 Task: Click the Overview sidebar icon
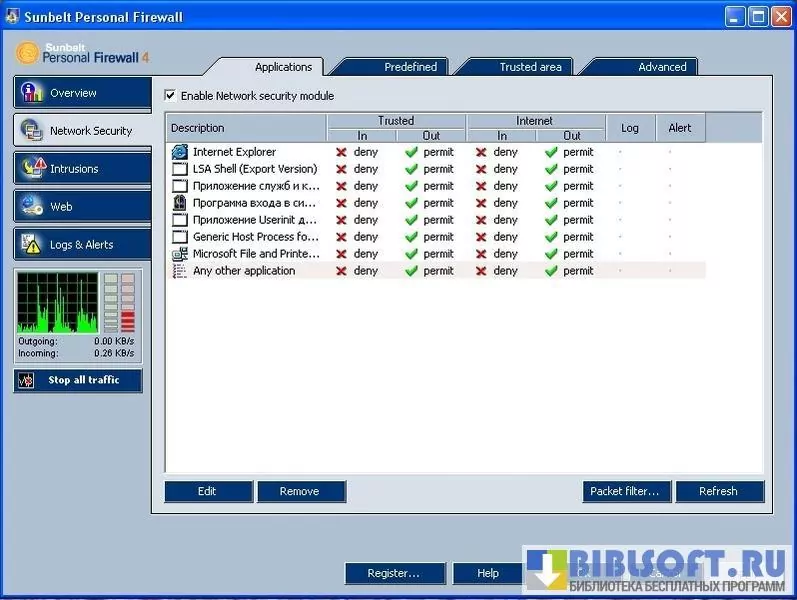click(x=32, y=93)
